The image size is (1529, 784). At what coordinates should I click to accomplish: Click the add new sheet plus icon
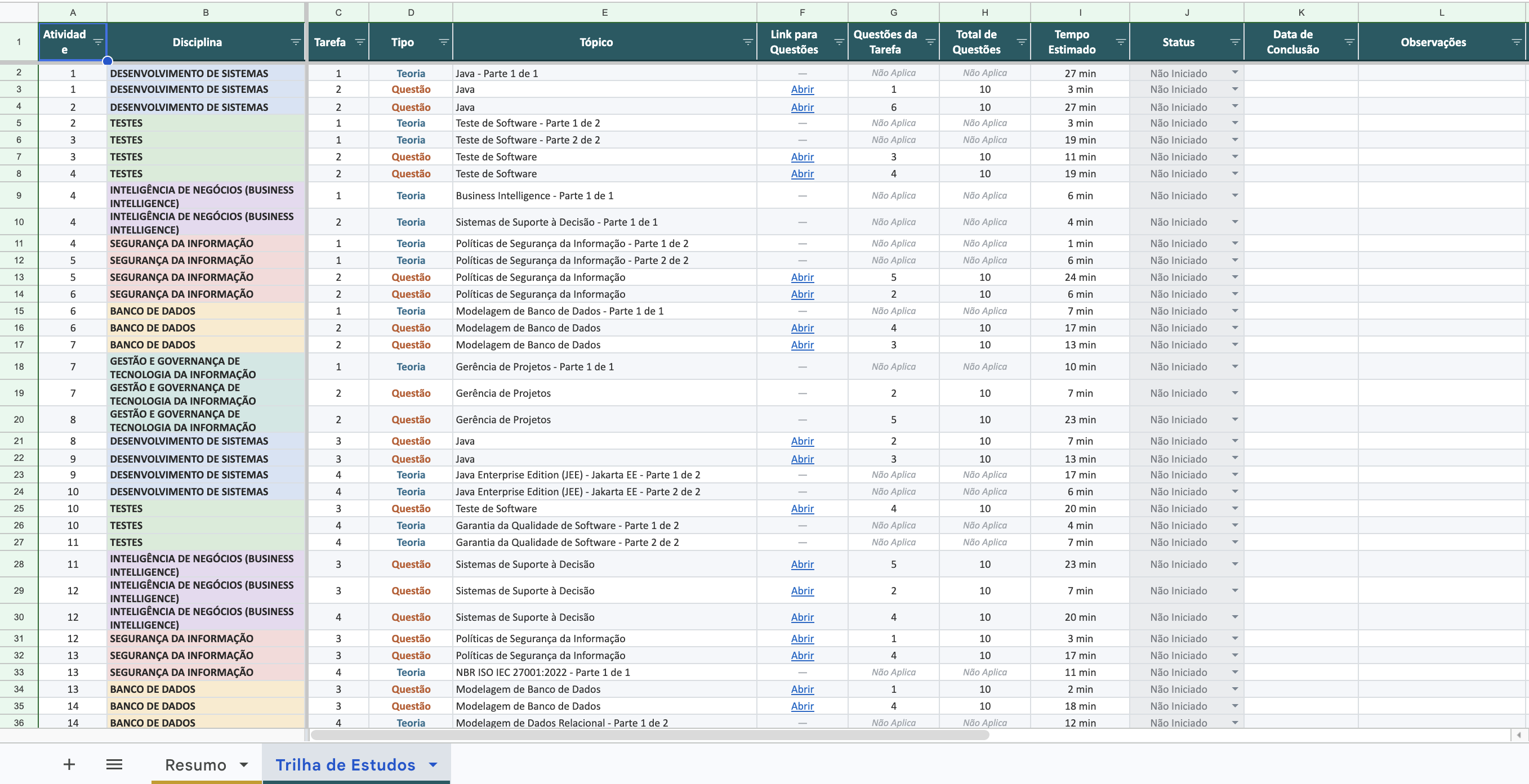click(69, 764)
